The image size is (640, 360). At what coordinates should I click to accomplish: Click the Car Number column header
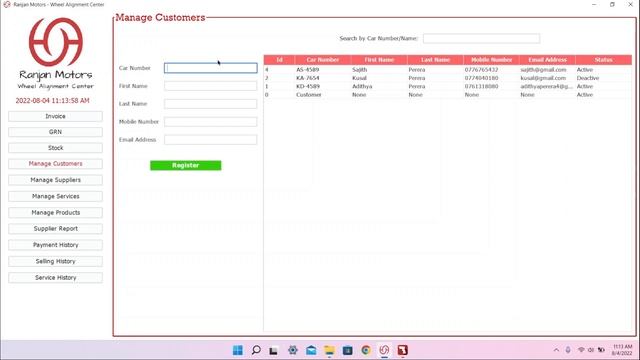click(x=322, y=60)
